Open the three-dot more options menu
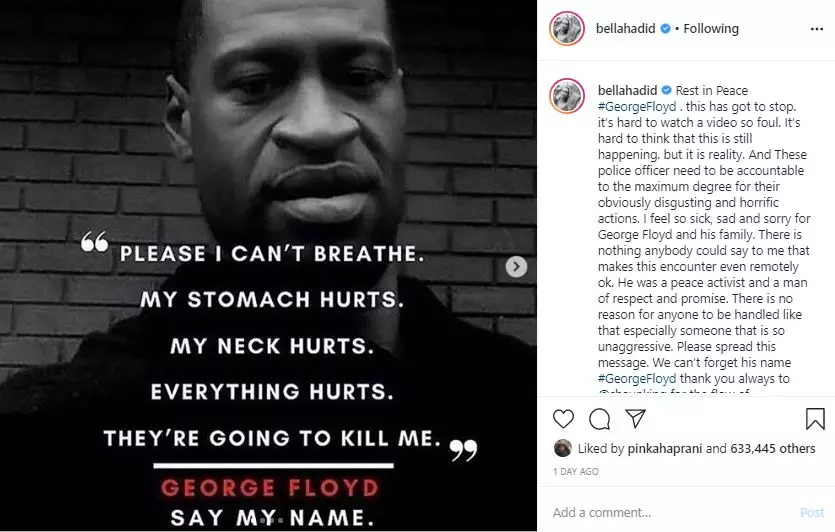Image resolution: width=835 pixels, height=532 pixels. click(817, 29)
